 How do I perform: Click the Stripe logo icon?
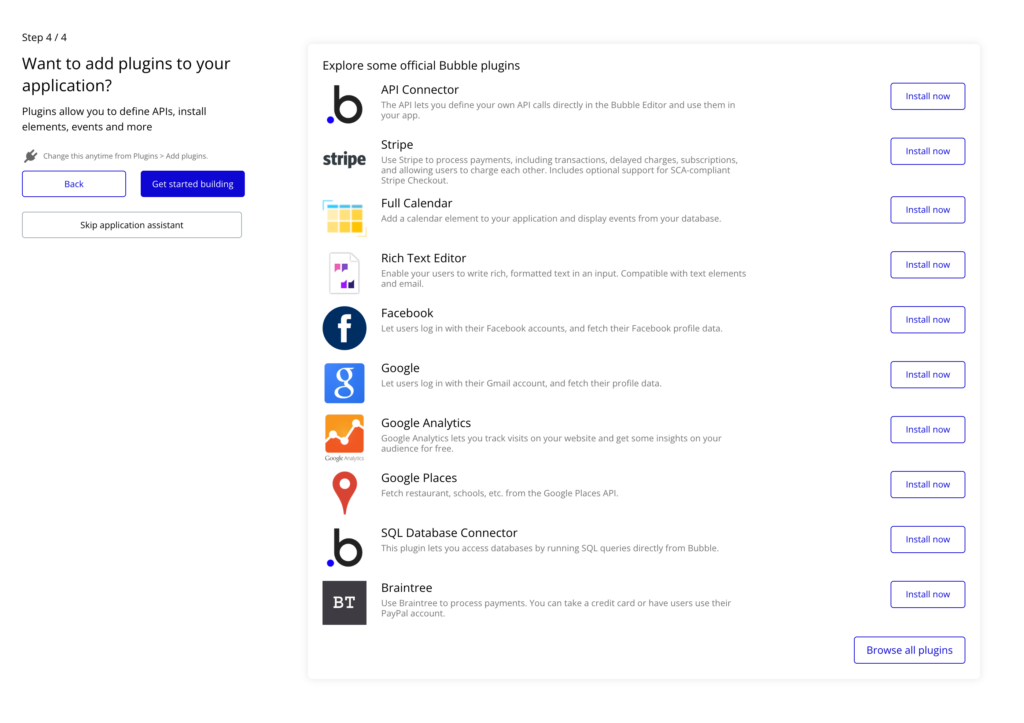(344, 159)
